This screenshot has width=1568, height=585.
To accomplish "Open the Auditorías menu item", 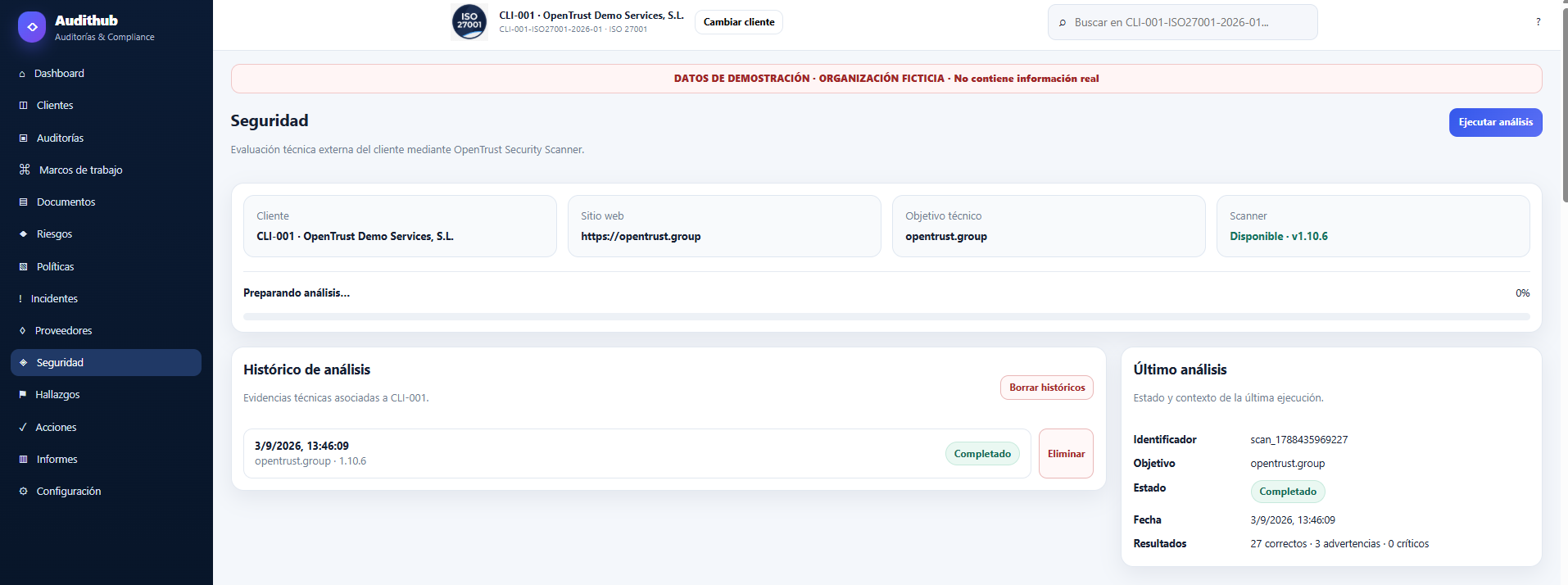I will (106, 138).
